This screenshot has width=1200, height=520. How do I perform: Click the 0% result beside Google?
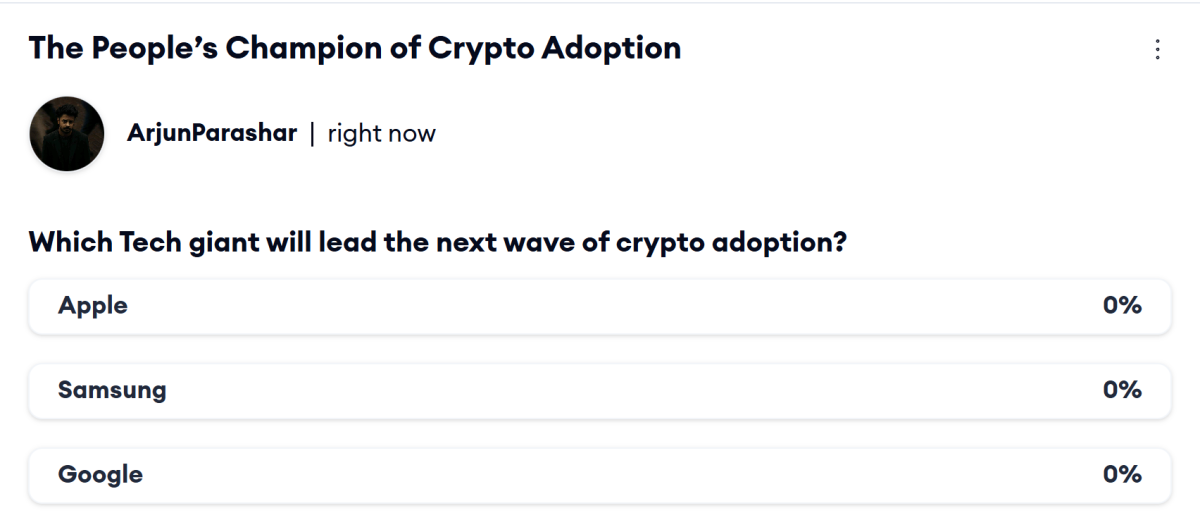pos(1122,475)
